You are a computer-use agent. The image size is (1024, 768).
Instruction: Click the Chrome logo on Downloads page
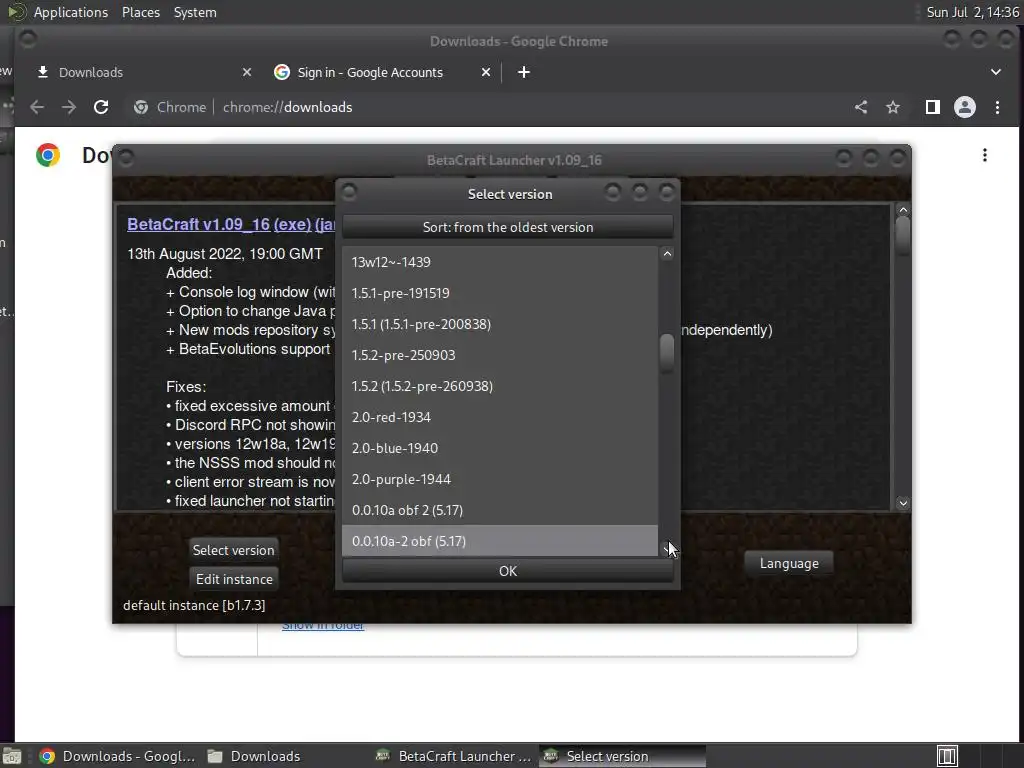(48, 155)
